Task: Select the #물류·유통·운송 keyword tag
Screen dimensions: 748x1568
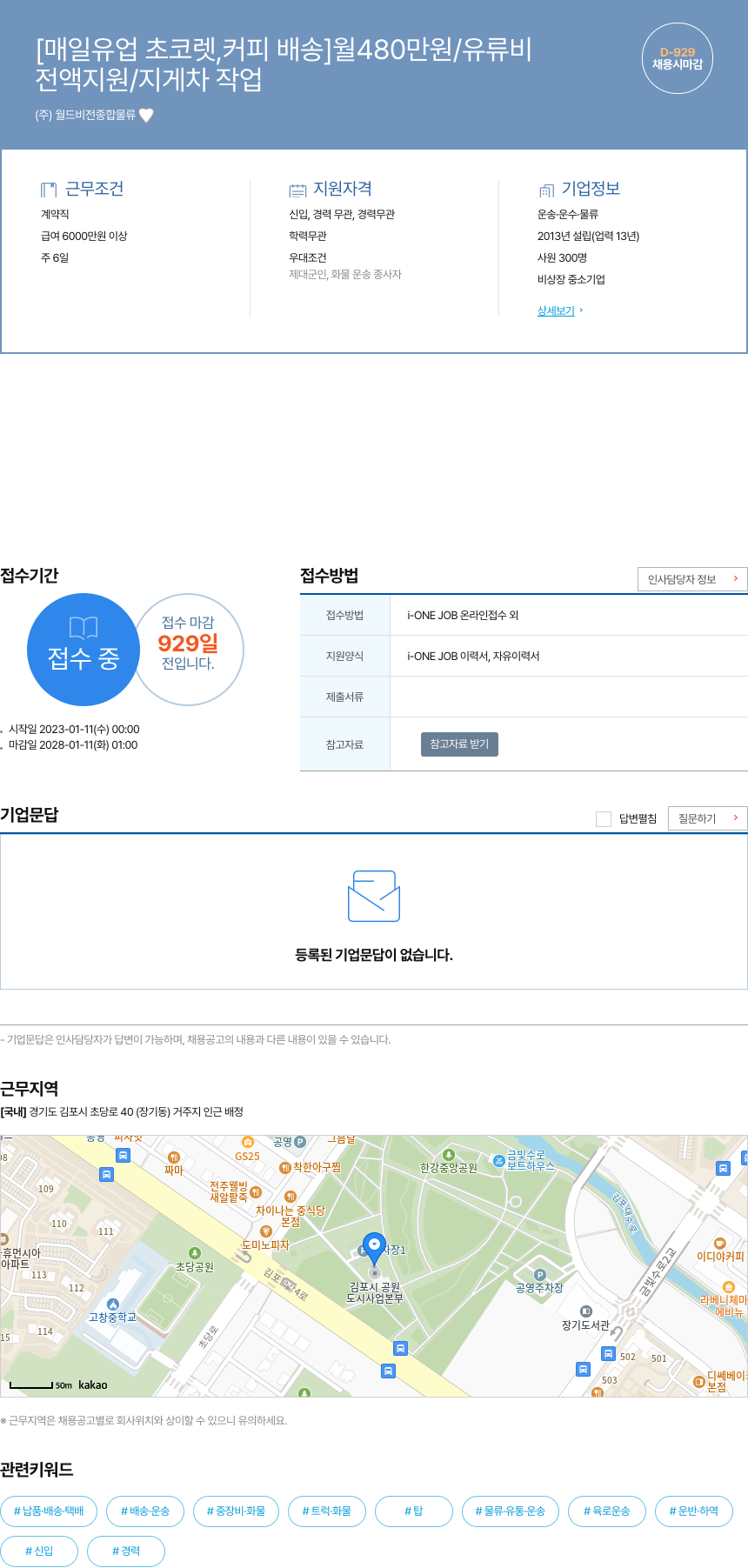Action: pyautogui.click(x=511, y=1511)
